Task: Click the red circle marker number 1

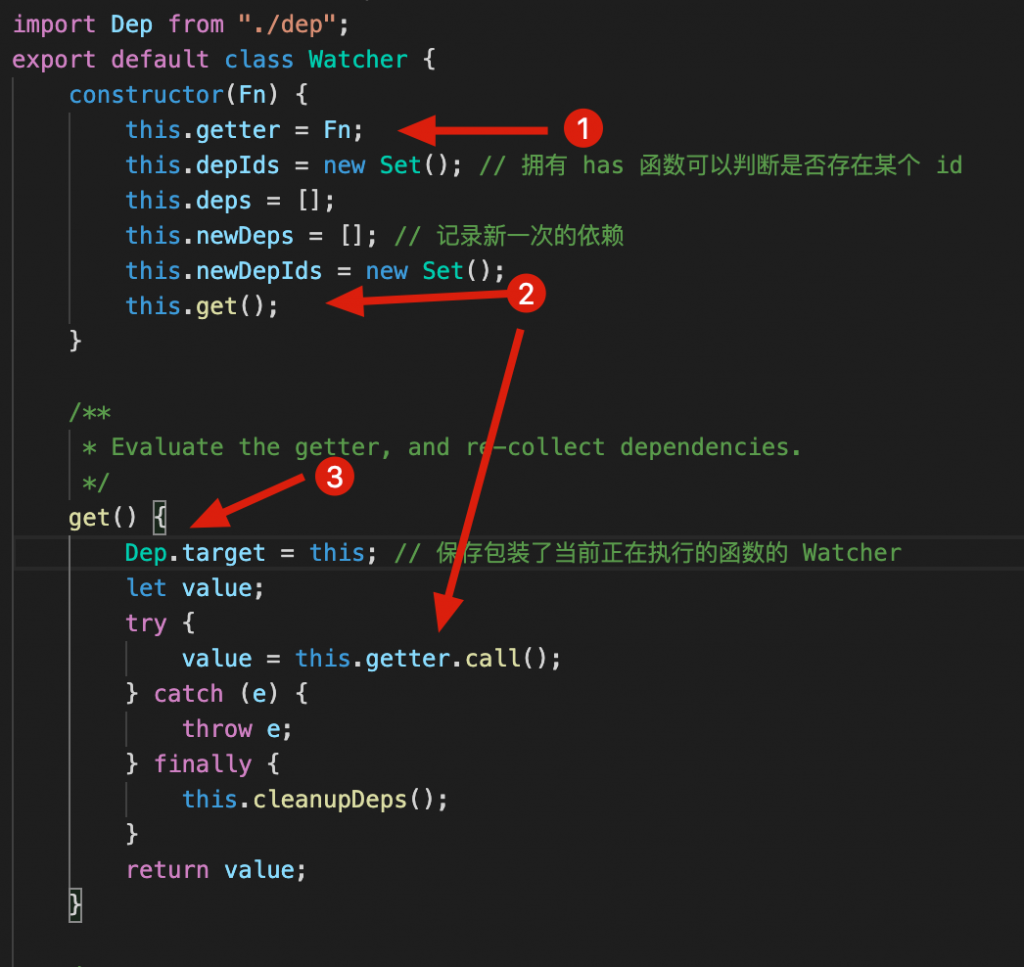Action: 583,128
